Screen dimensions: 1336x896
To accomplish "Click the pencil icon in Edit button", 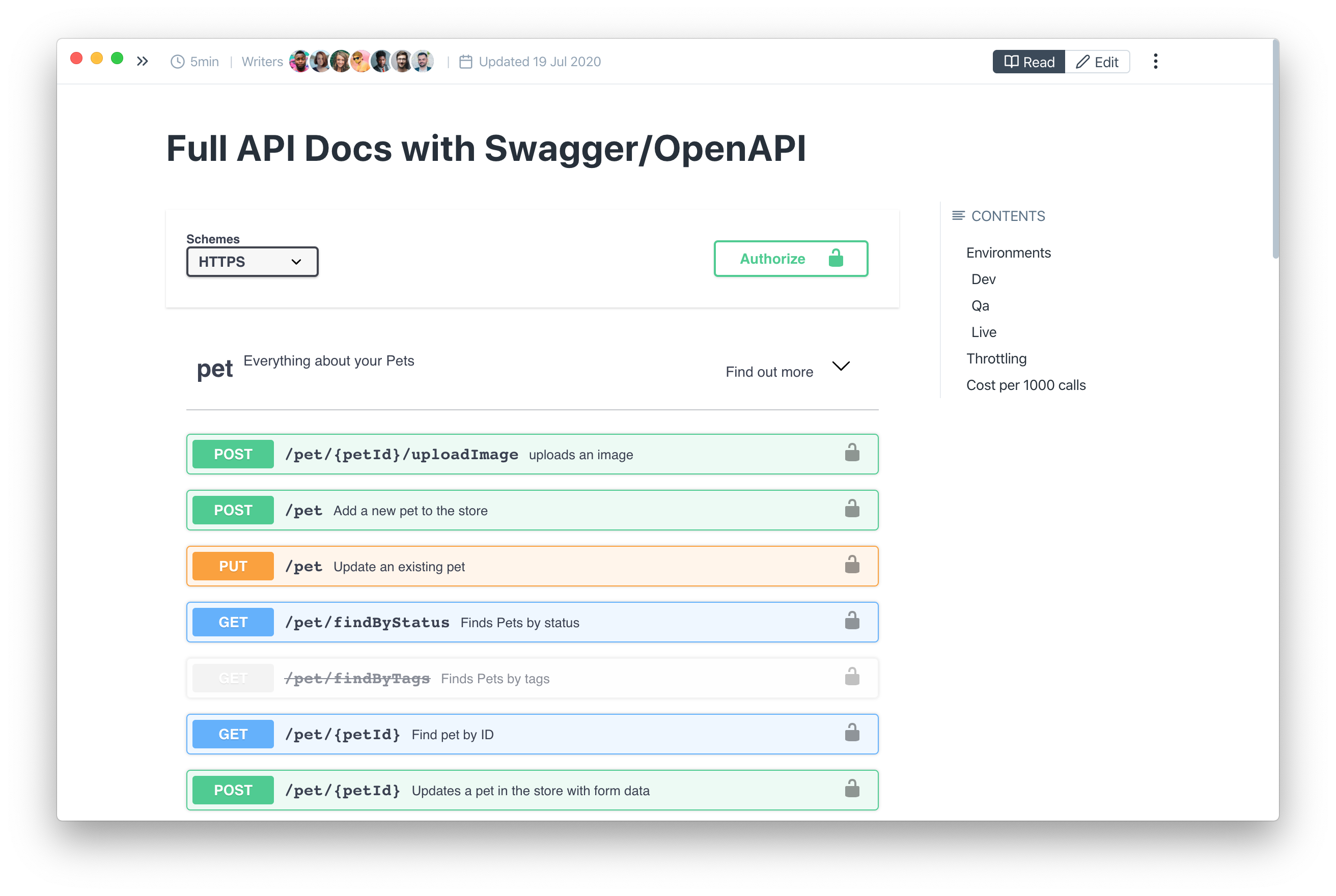I will point(1082,61).
